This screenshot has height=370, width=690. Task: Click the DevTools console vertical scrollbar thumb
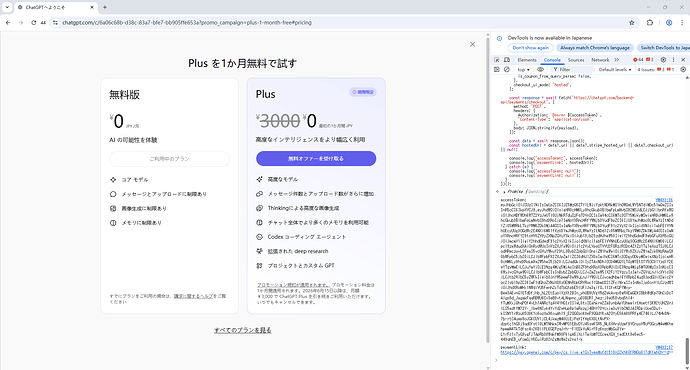687,351
